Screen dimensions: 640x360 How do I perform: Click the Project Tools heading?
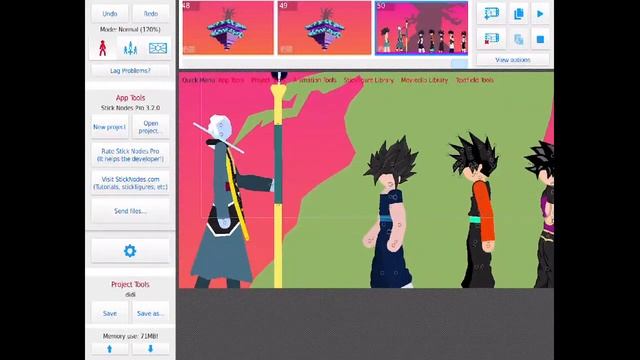coord(130,284)
